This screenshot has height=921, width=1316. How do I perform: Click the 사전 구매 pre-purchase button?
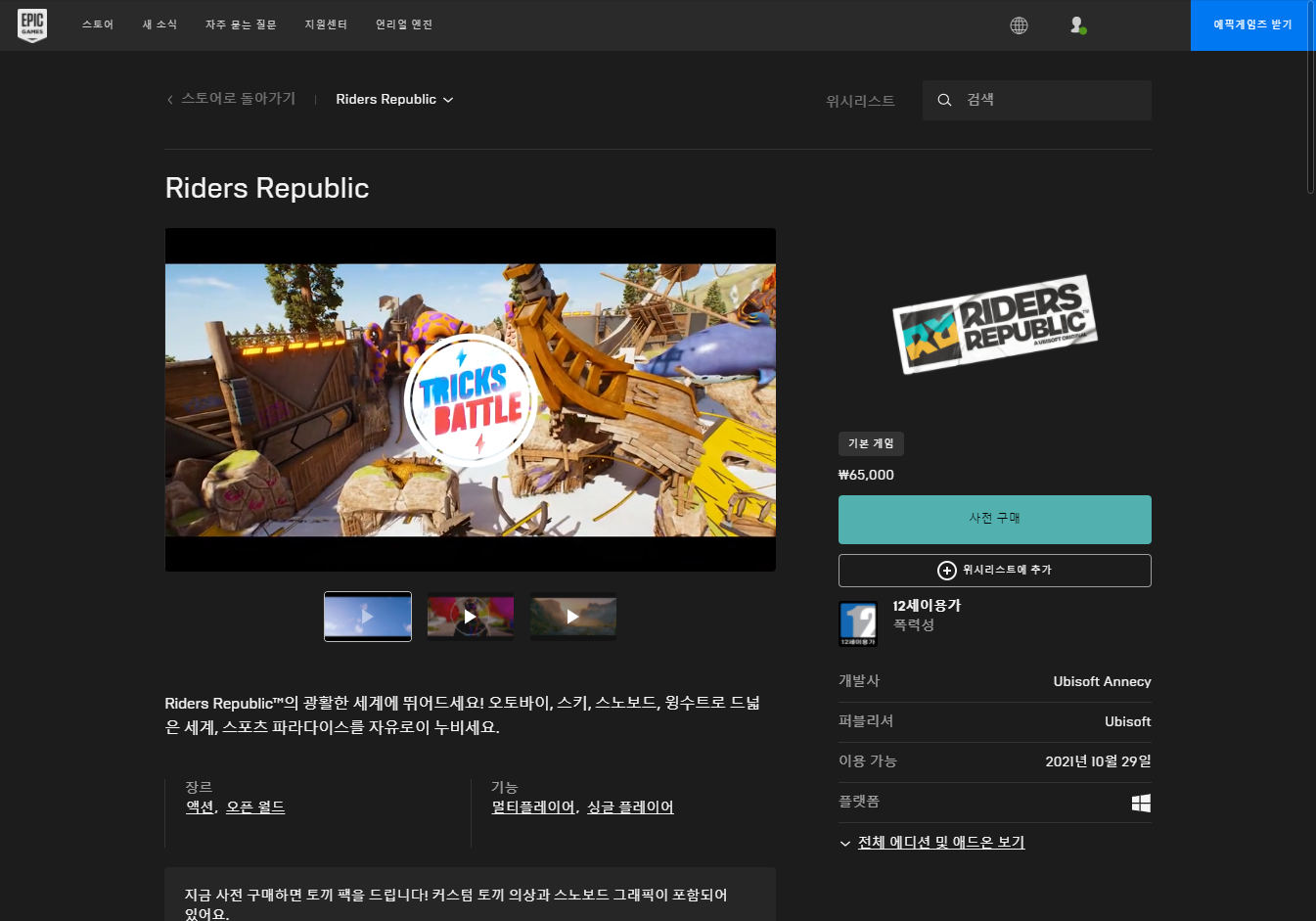(x=995, y=520)
